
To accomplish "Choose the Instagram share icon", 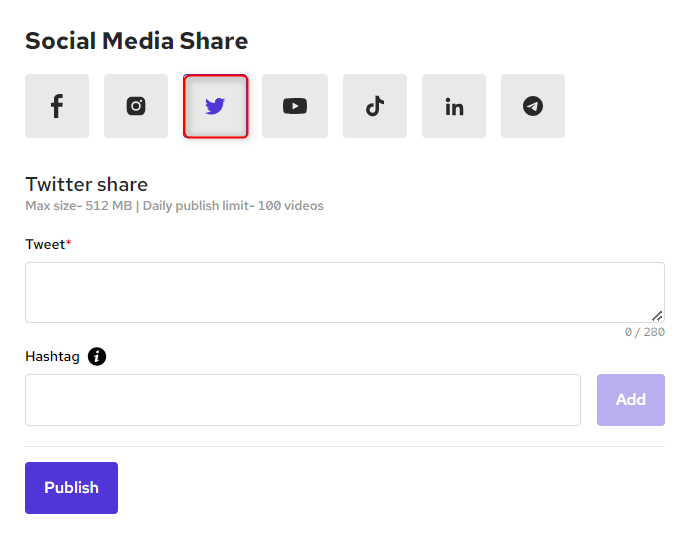I will point(136,106).
